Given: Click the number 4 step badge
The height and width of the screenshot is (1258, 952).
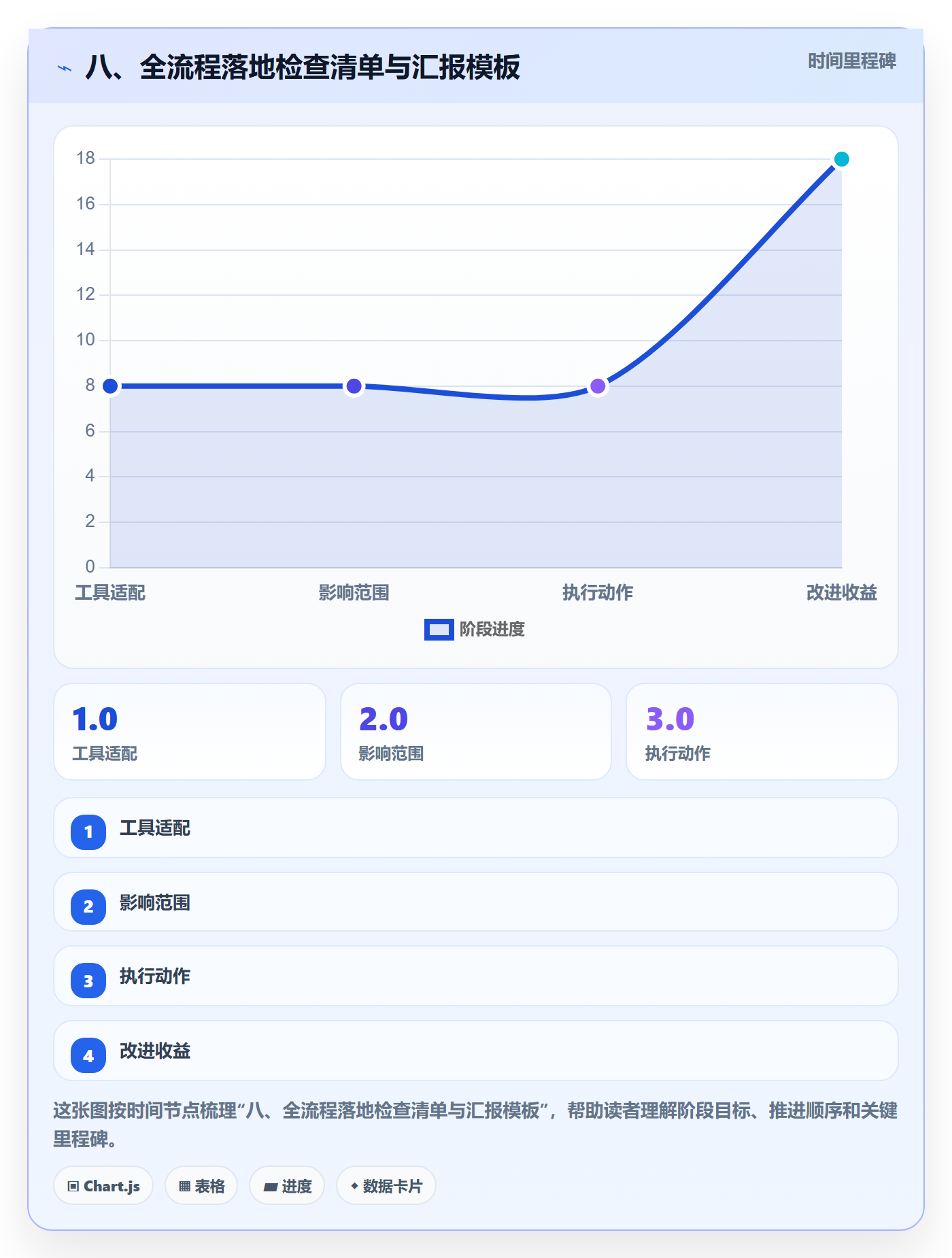Looking at the screenshot, I should click(88, 1055).
